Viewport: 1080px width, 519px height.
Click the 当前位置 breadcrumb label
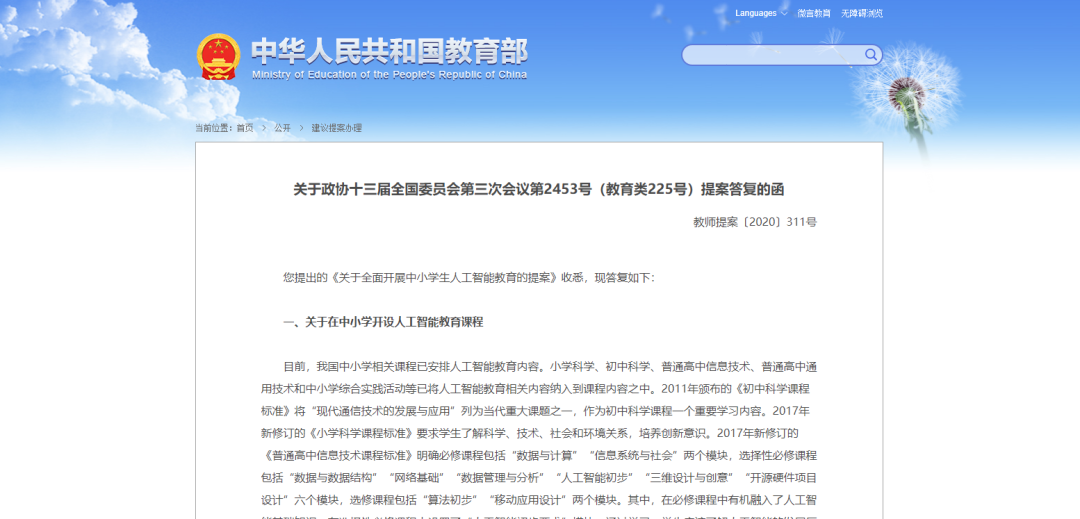tap(213, 128)
